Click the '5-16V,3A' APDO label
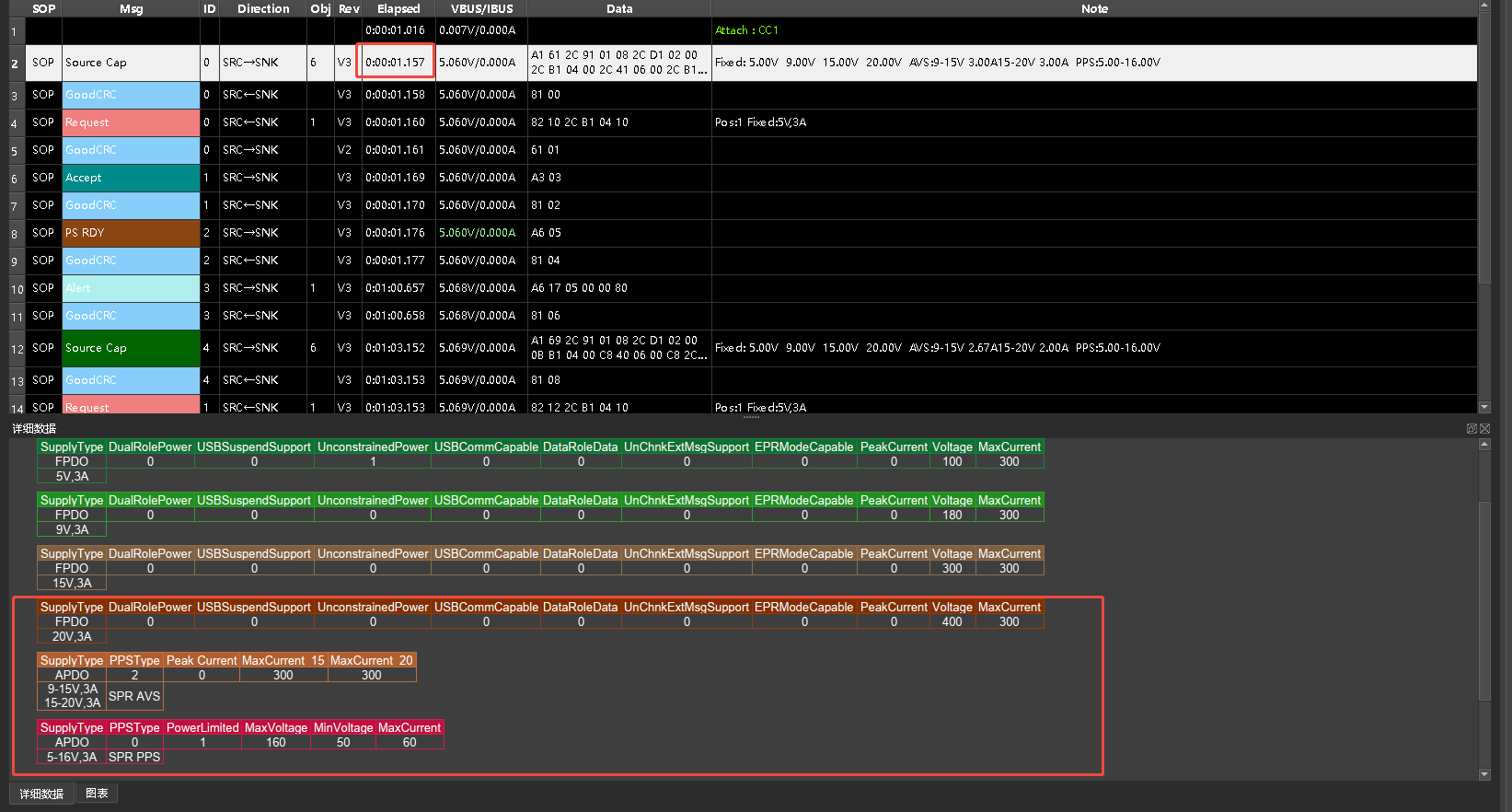 click(72, 757)
